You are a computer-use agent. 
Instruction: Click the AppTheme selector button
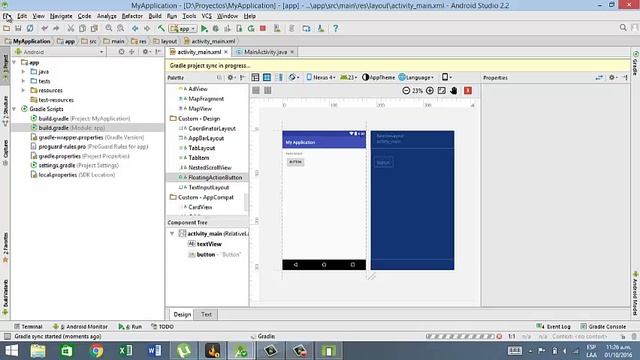[378, 78]
